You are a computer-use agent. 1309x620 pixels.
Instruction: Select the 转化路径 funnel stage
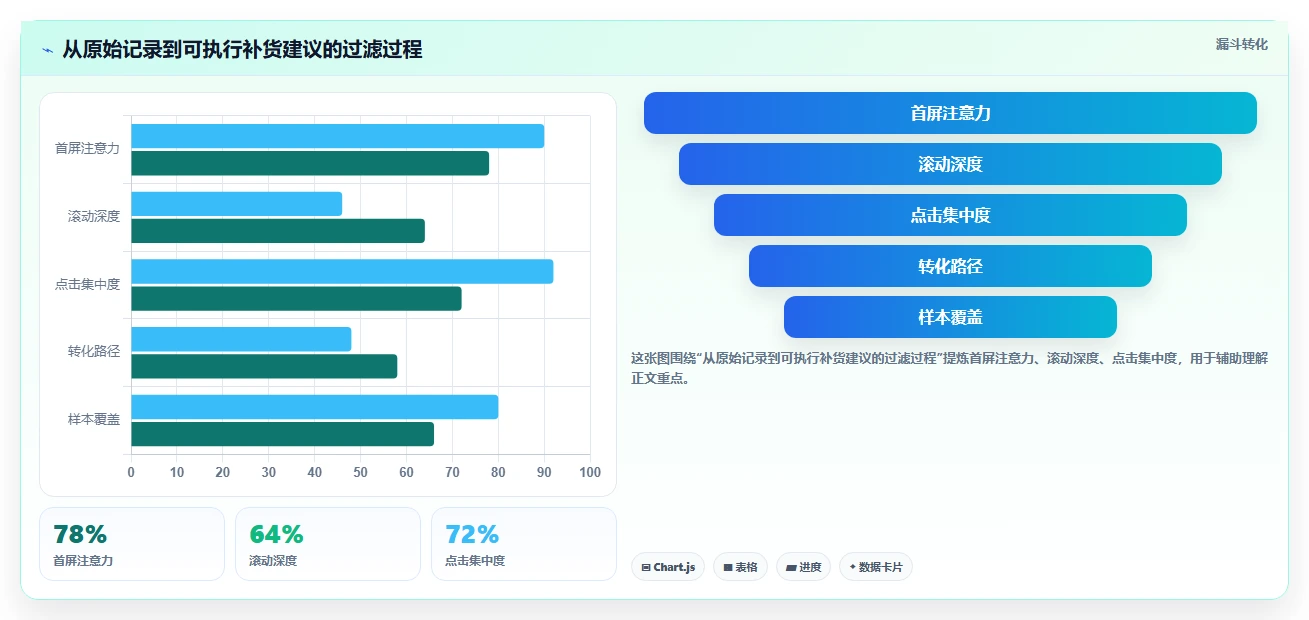950,266
